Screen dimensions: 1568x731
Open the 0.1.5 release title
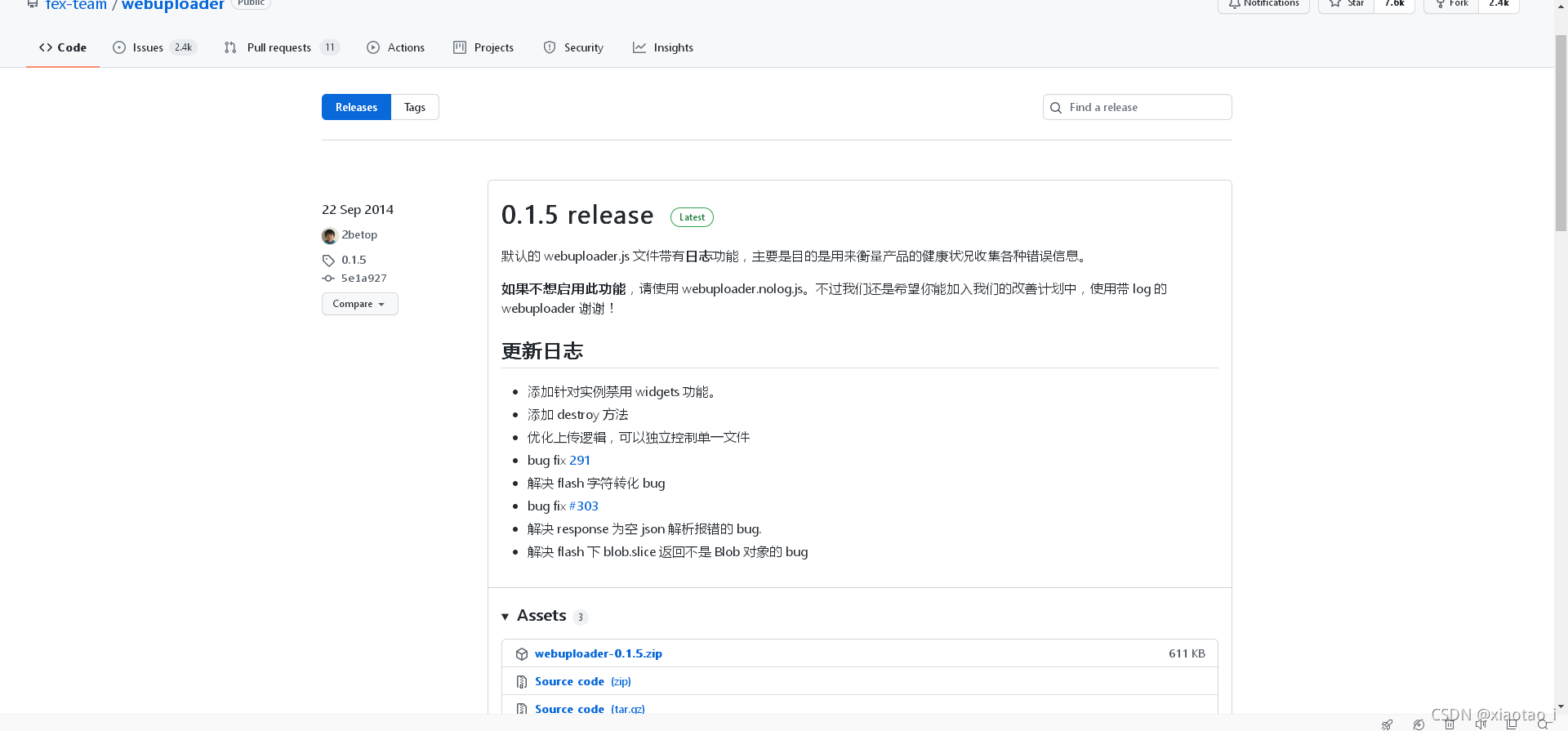click(577, 215)
